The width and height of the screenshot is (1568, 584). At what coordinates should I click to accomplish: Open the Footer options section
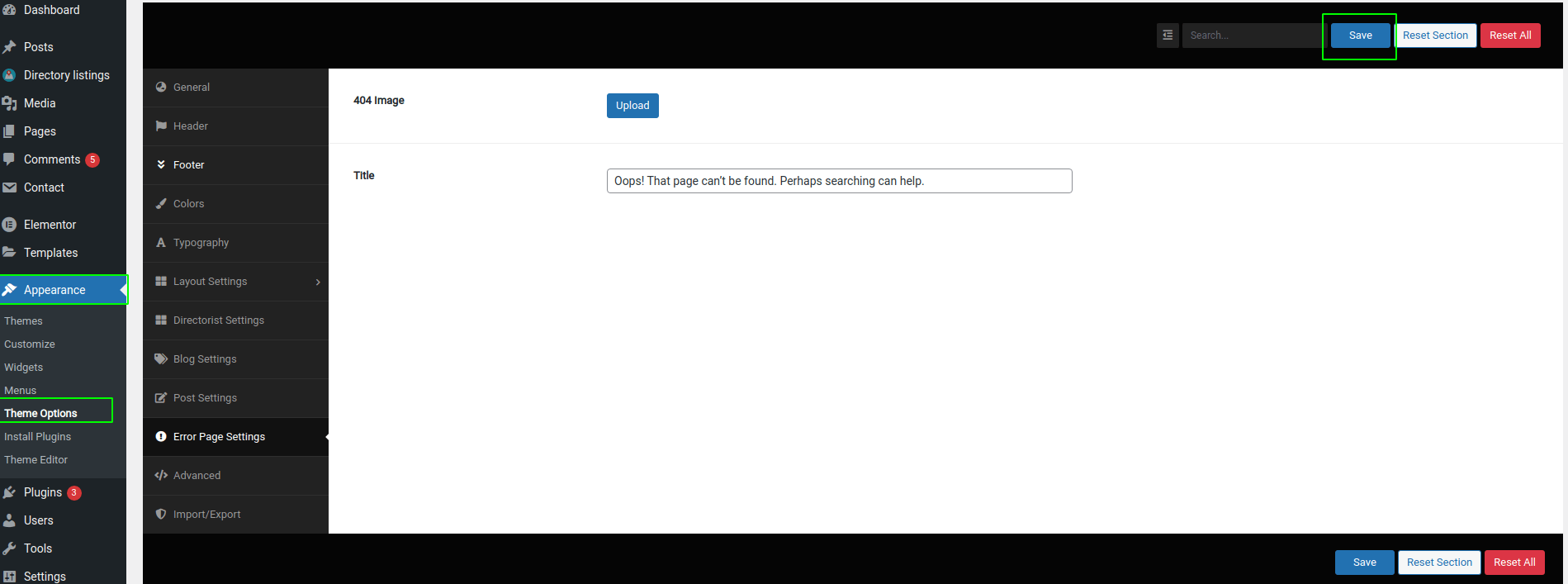point(188,165)
